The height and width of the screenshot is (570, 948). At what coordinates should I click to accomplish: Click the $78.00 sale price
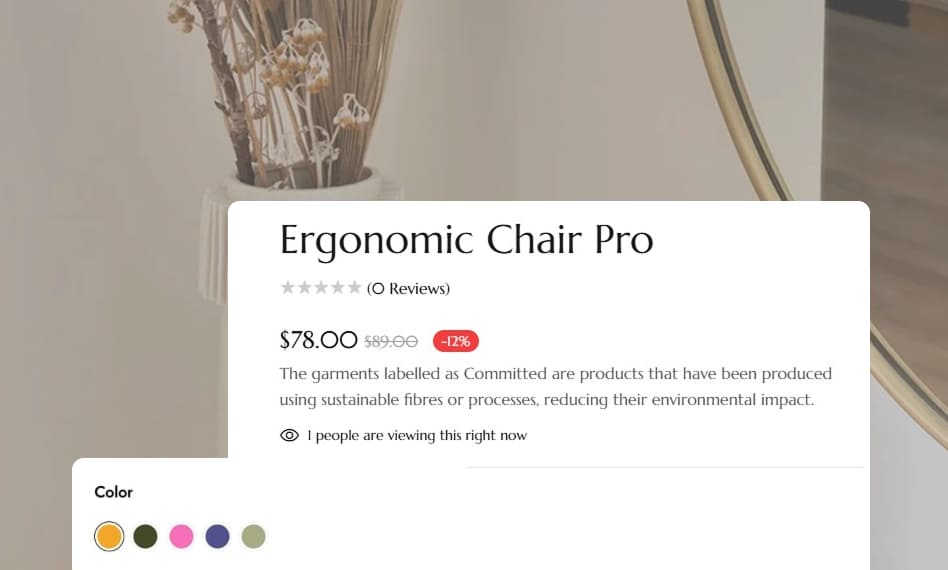pos(318,340)
